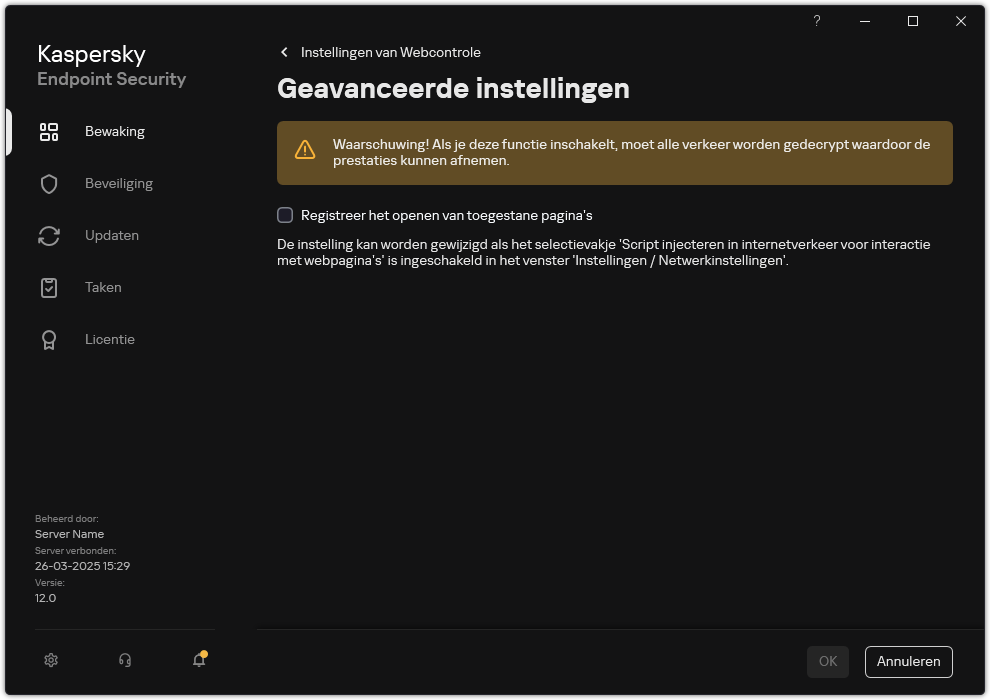
Task: Click the Updaten refresh icon
Action: coord(48,235)
